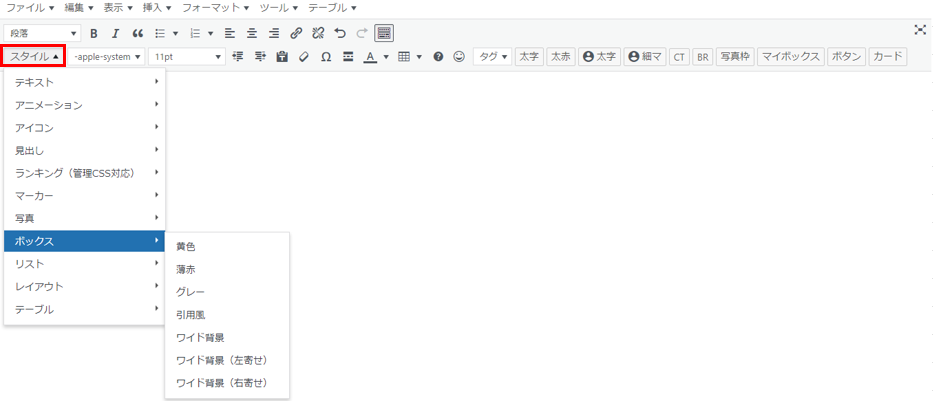Open the フォーマット menu in the menu bar

tap(215, 7)
